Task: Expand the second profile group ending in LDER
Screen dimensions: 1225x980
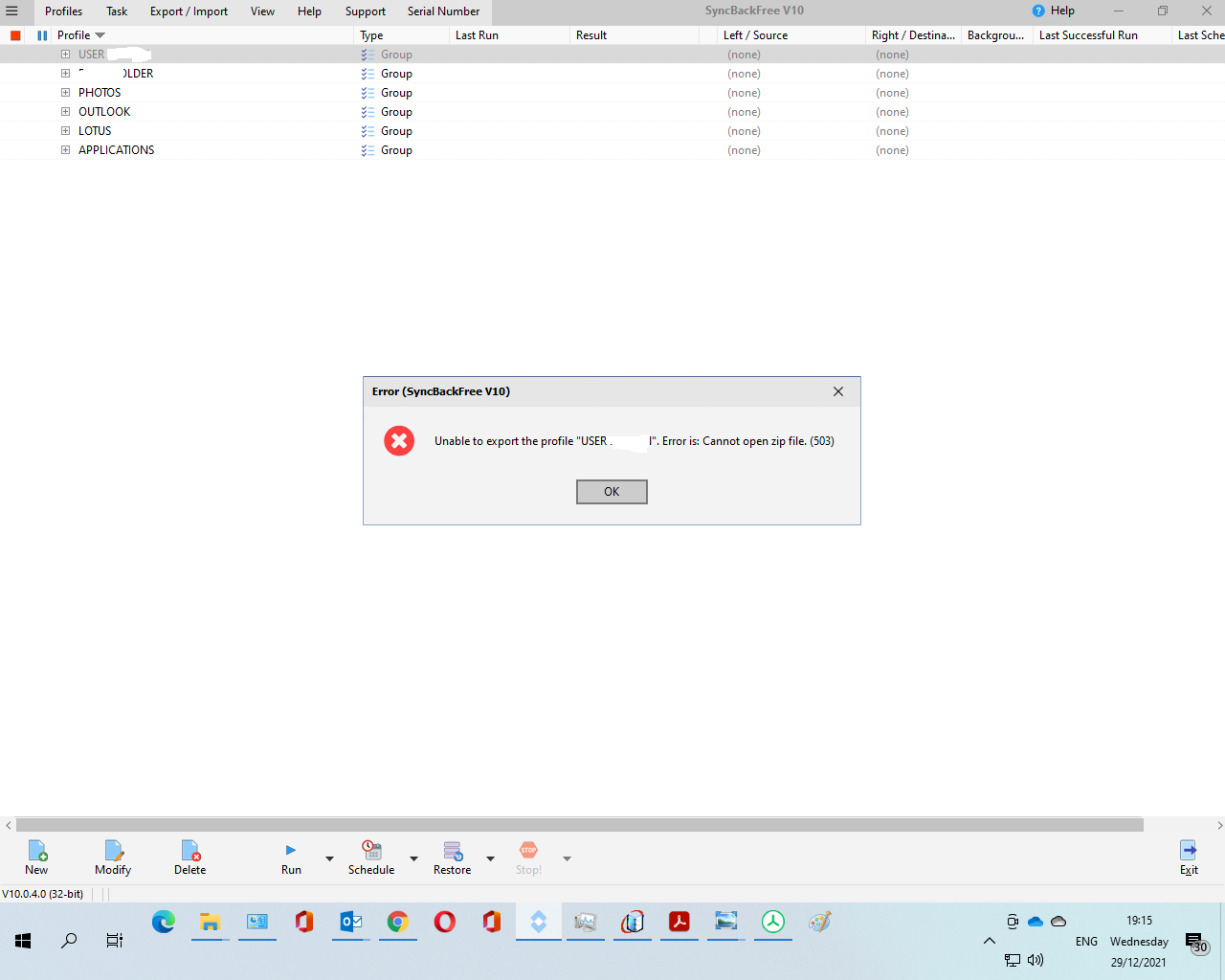Action: (x=65, y=74)
